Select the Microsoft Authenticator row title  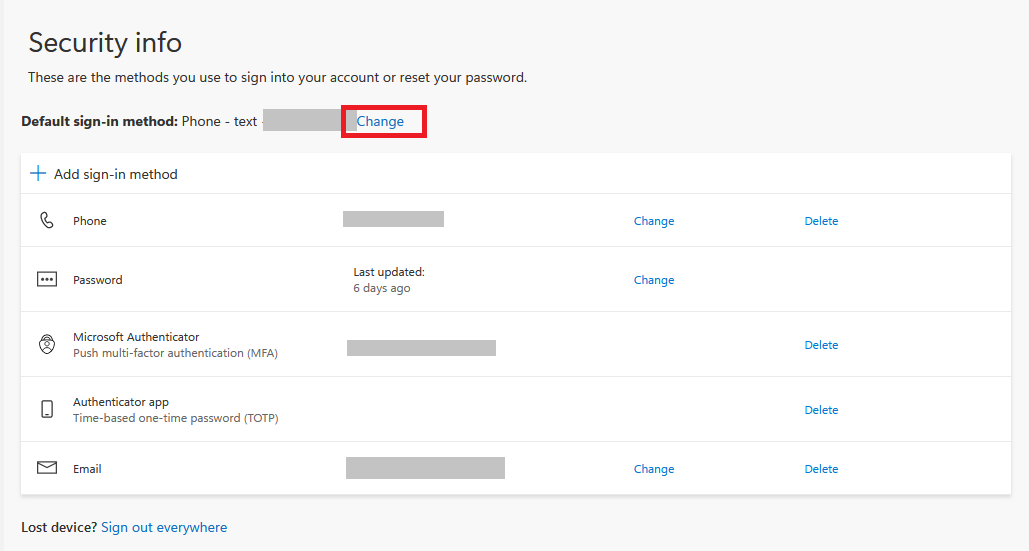pos(136,337)
